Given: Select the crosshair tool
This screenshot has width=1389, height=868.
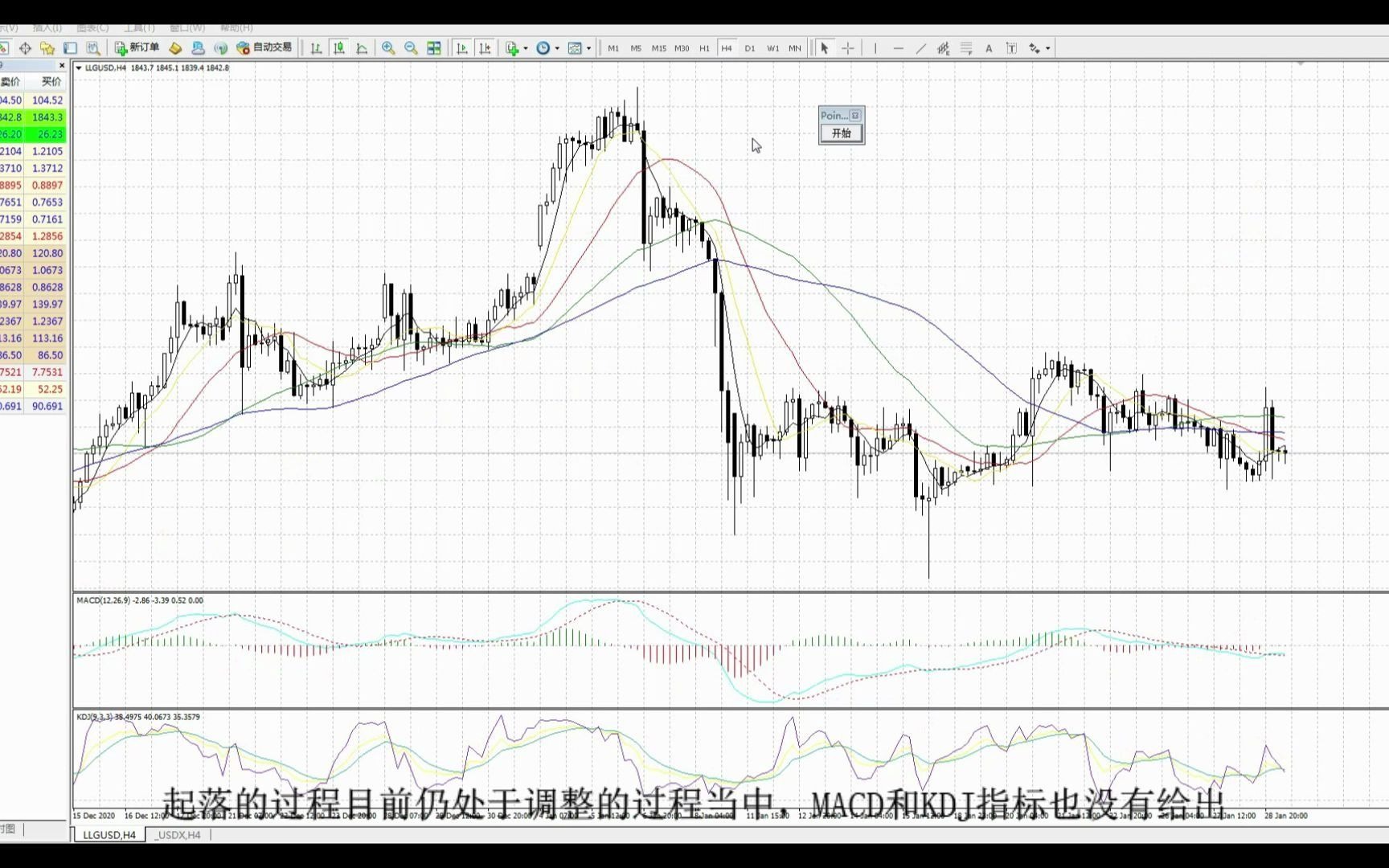Looking at the screenshot, I should [x=847, y=48].
